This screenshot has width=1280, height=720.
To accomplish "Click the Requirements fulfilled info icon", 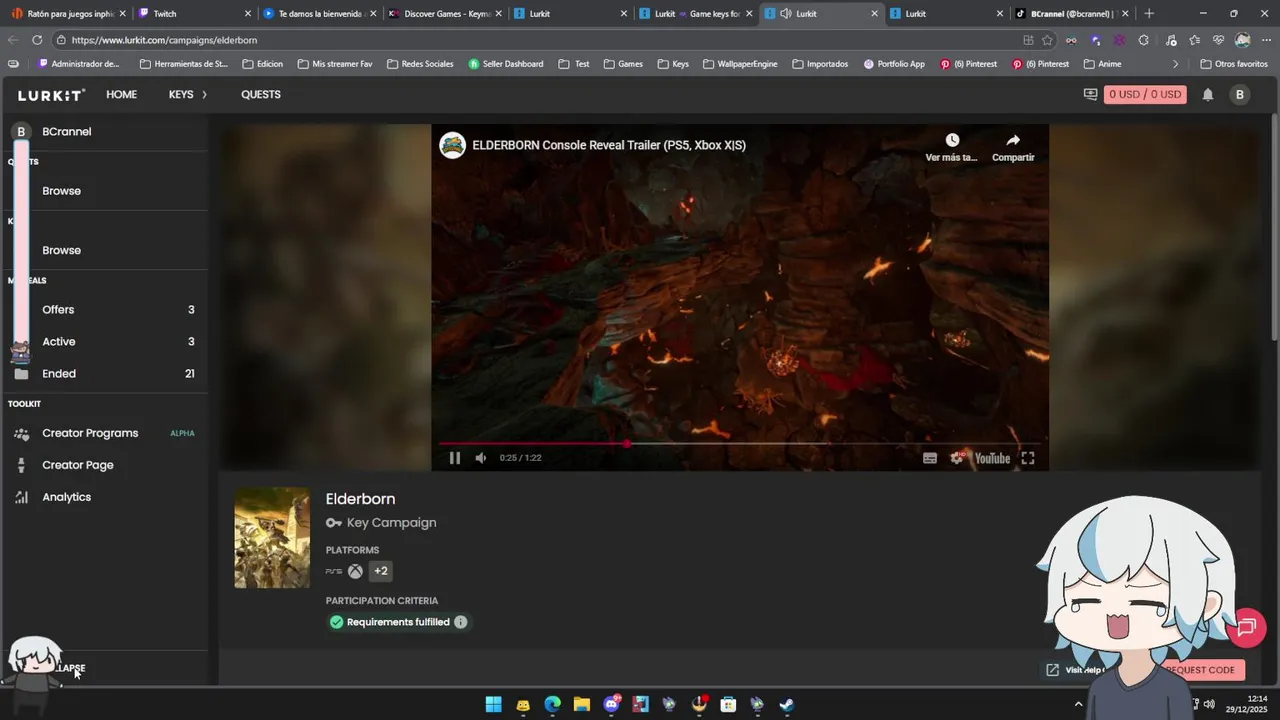I will pos(460,622).
